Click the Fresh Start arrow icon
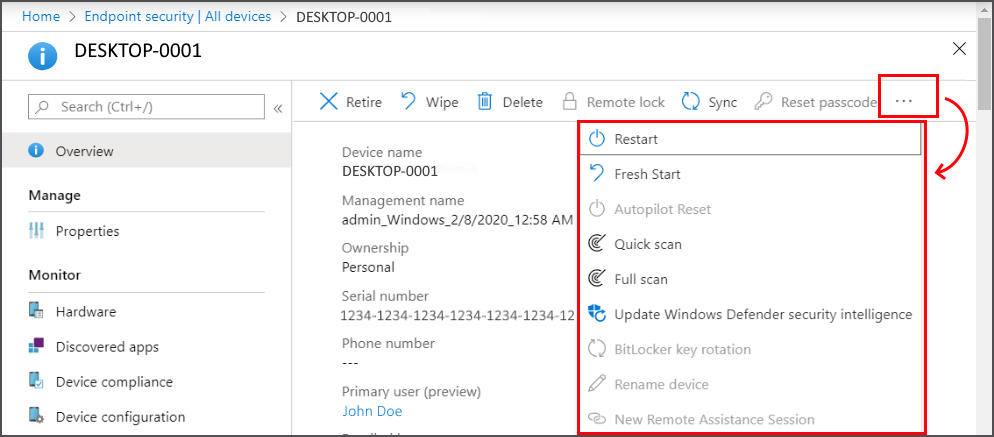Viewport: 994px width, 437px height. [x=597, y=174]
